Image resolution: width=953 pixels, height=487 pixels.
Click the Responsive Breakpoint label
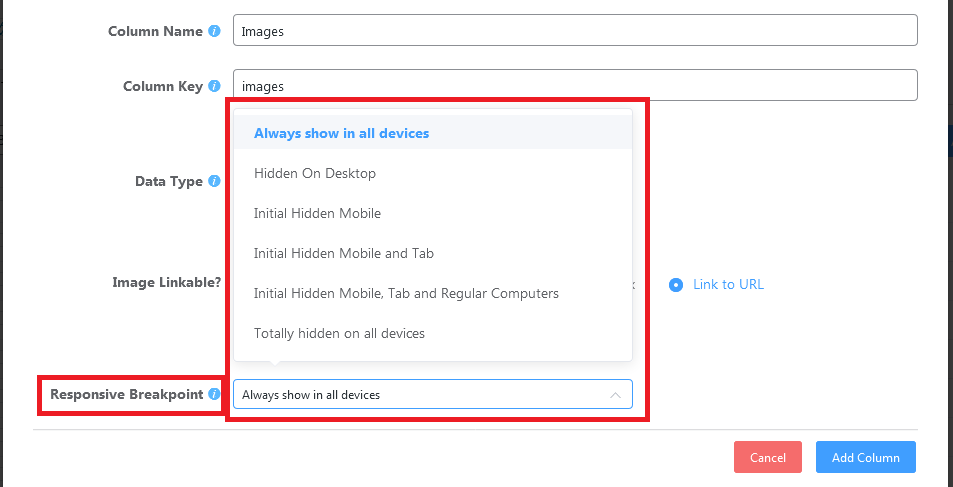tap(127, 395)
